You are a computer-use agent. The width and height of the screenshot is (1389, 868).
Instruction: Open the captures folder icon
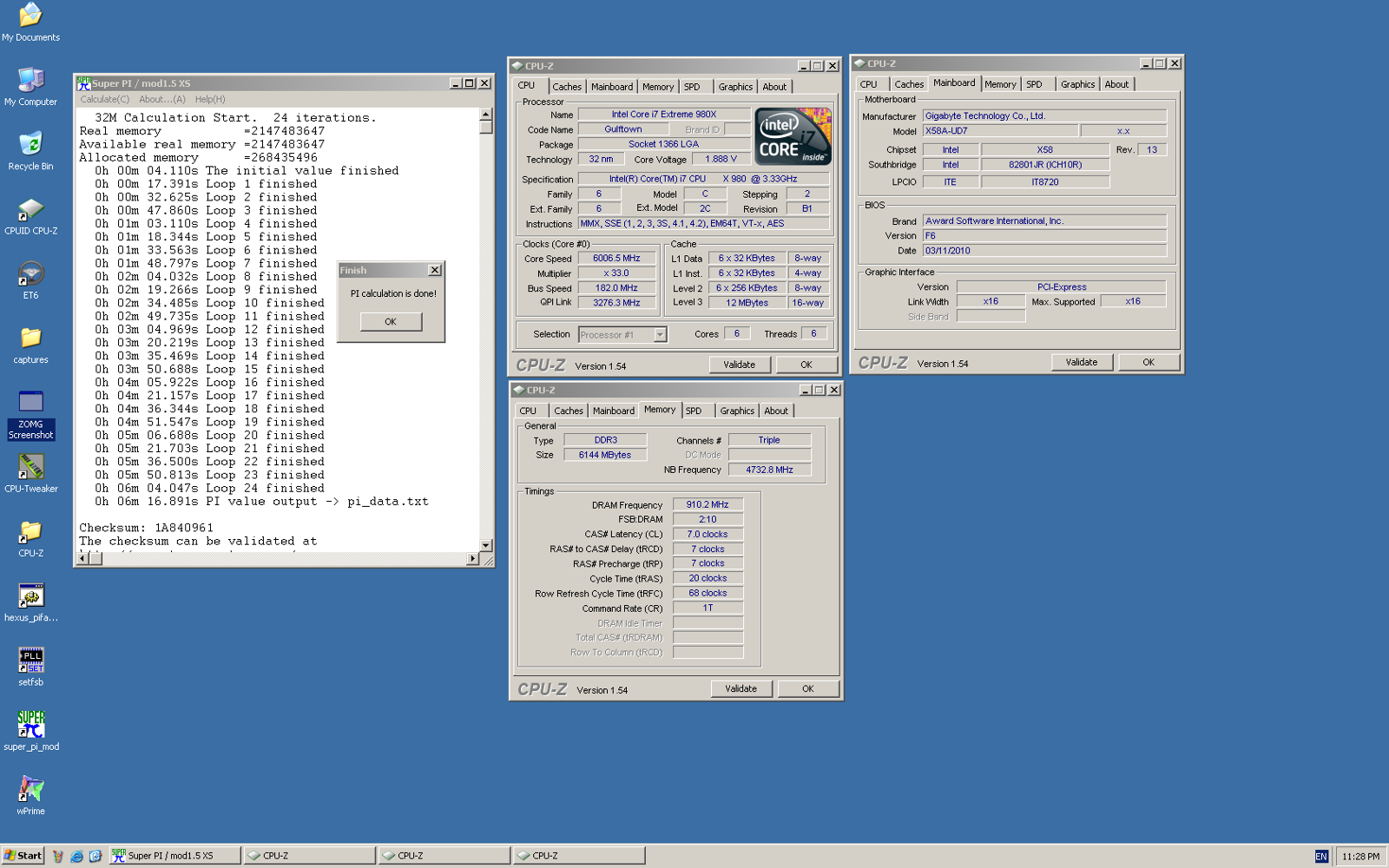pos(30,344)
